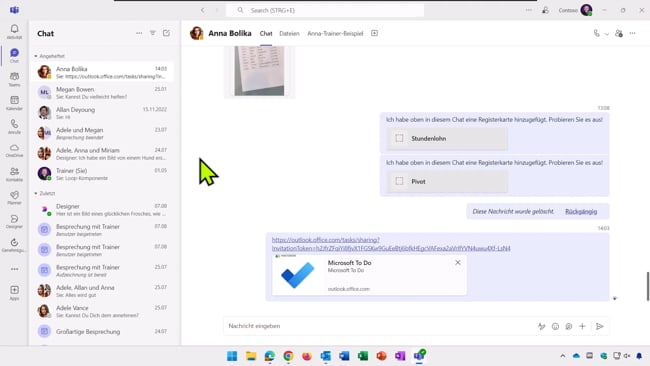
Task: Open Adele, Allan und Anna chat
Action: tap(102, 291)
